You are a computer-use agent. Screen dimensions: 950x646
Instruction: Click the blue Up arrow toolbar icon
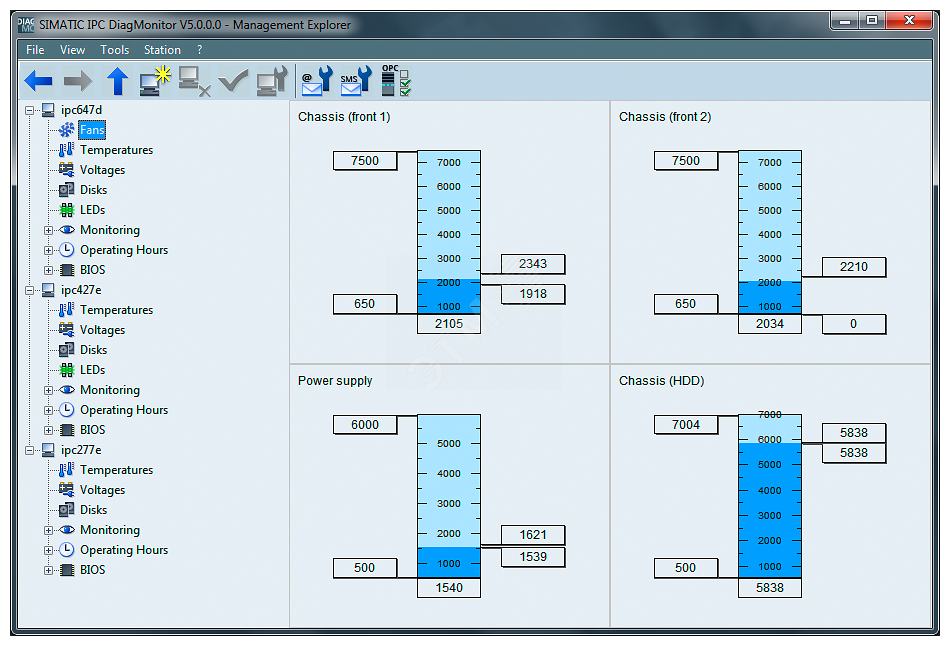point(118,82)
